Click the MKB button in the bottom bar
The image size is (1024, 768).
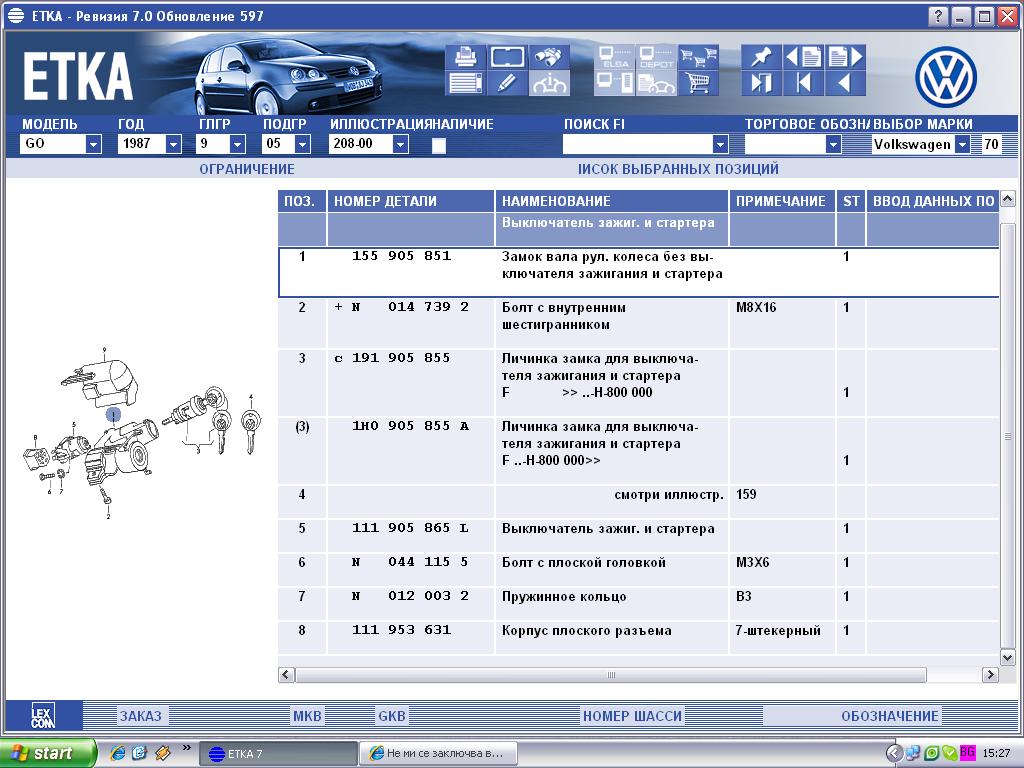pyautogui.click(x=307, y=716)
